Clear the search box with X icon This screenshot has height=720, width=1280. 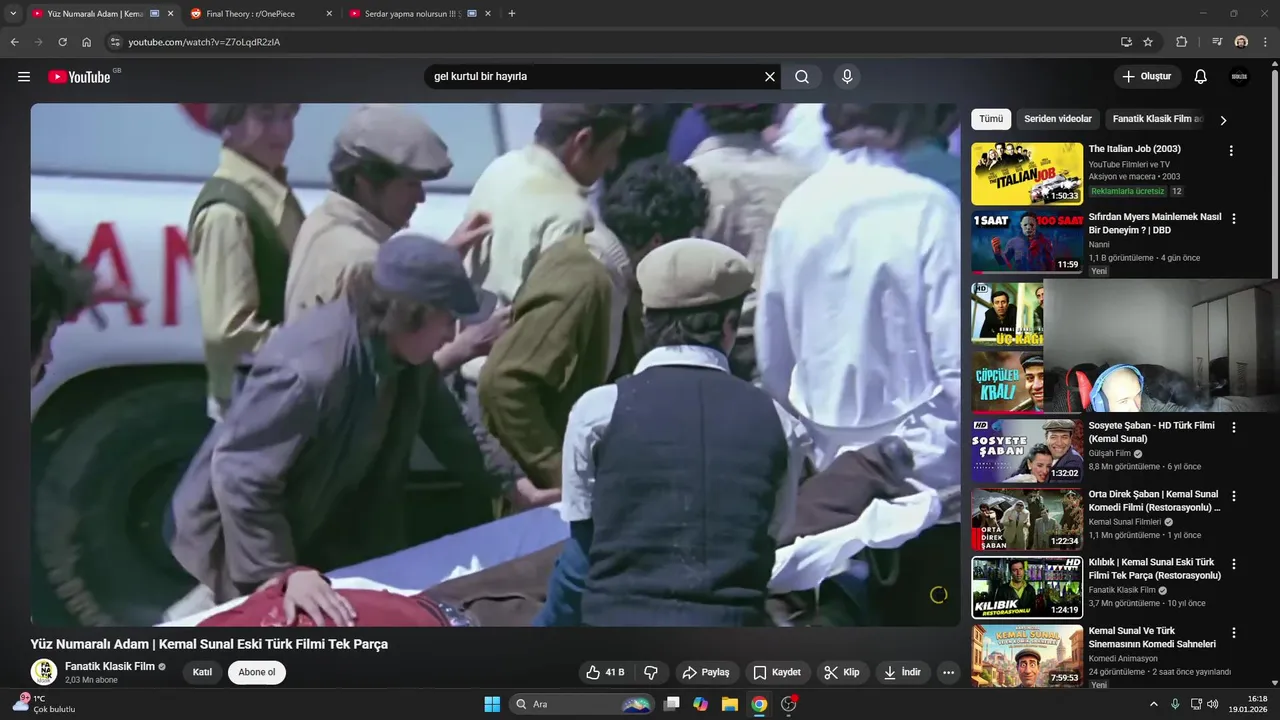click(770, 77)
